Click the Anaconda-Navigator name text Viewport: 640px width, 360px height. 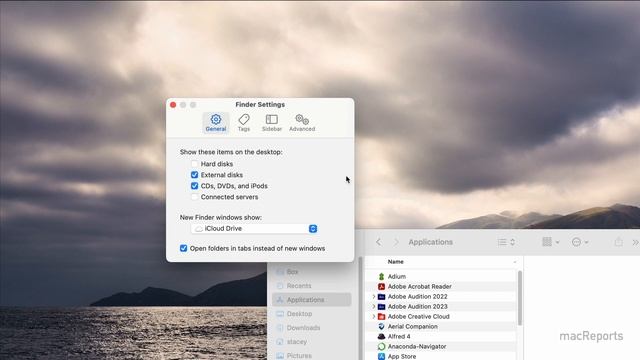[x=417, y=347]
